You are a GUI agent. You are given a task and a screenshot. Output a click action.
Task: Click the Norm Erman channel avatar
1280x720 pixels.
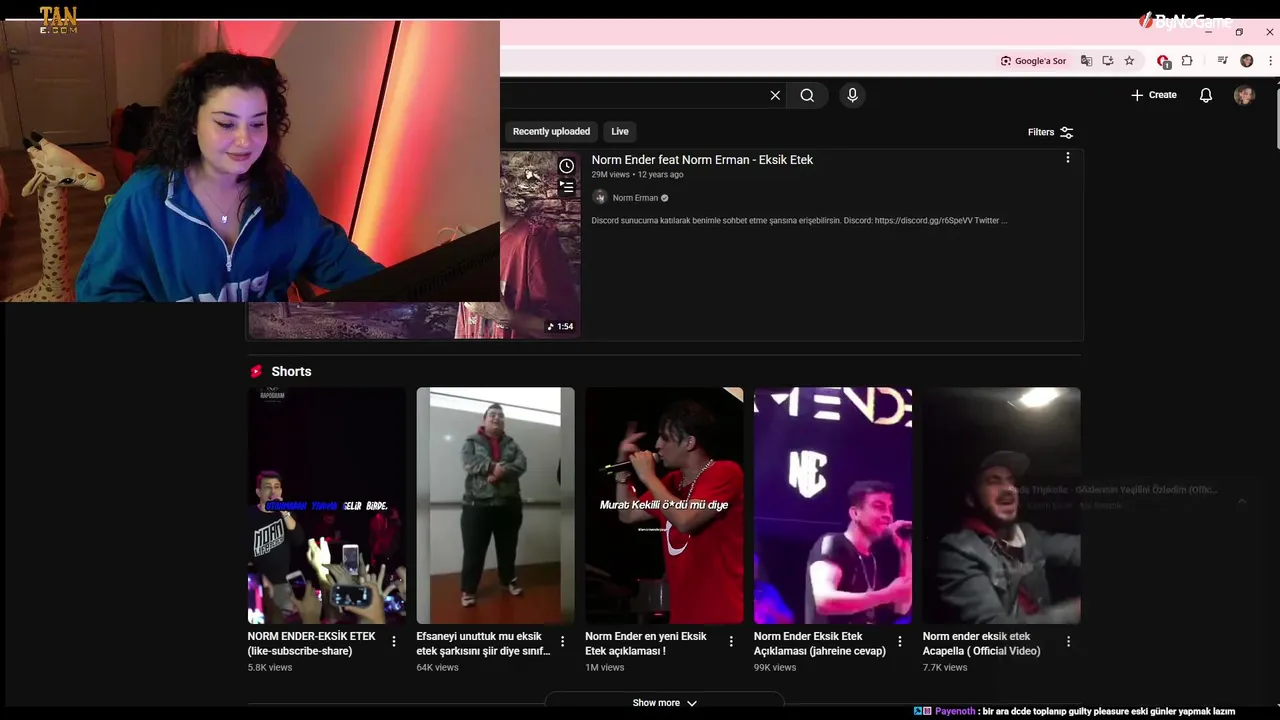[600, 198]
